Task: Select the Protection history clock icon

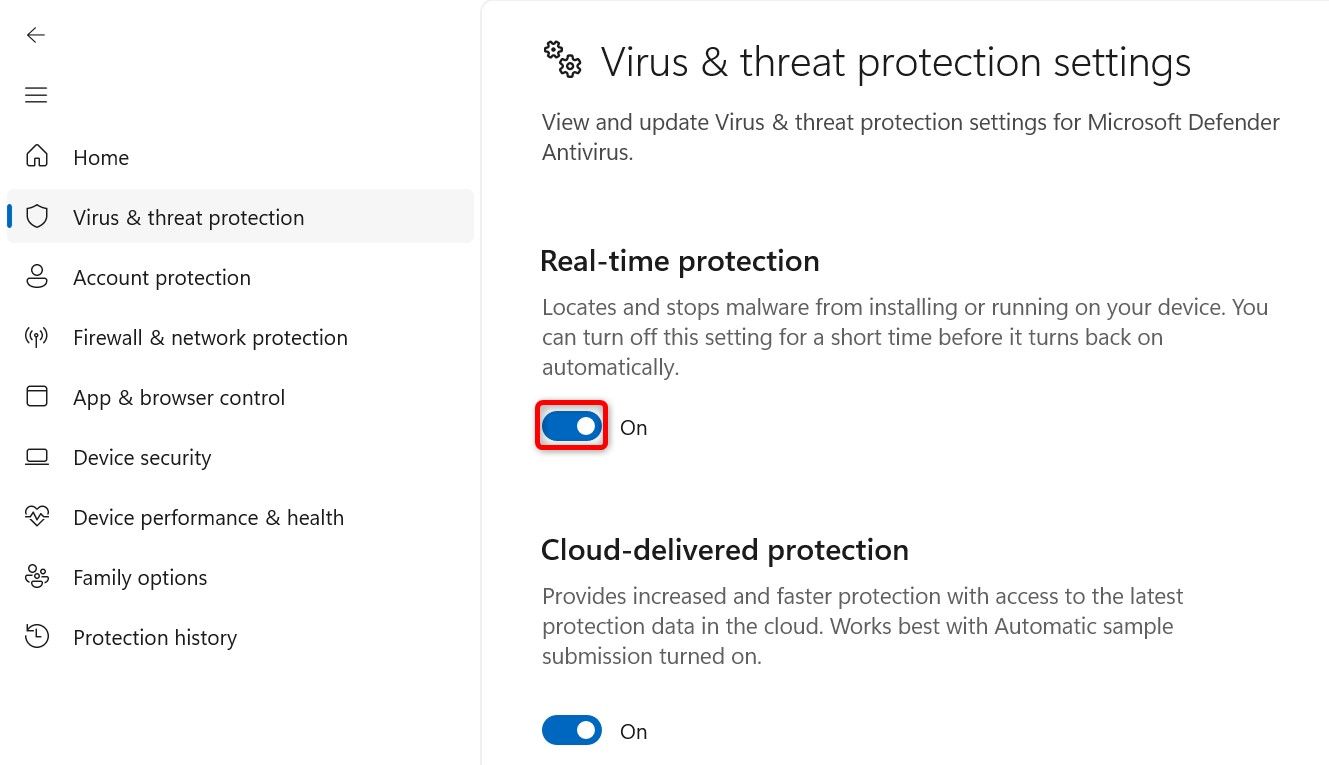Action: (x=36, y=637)
